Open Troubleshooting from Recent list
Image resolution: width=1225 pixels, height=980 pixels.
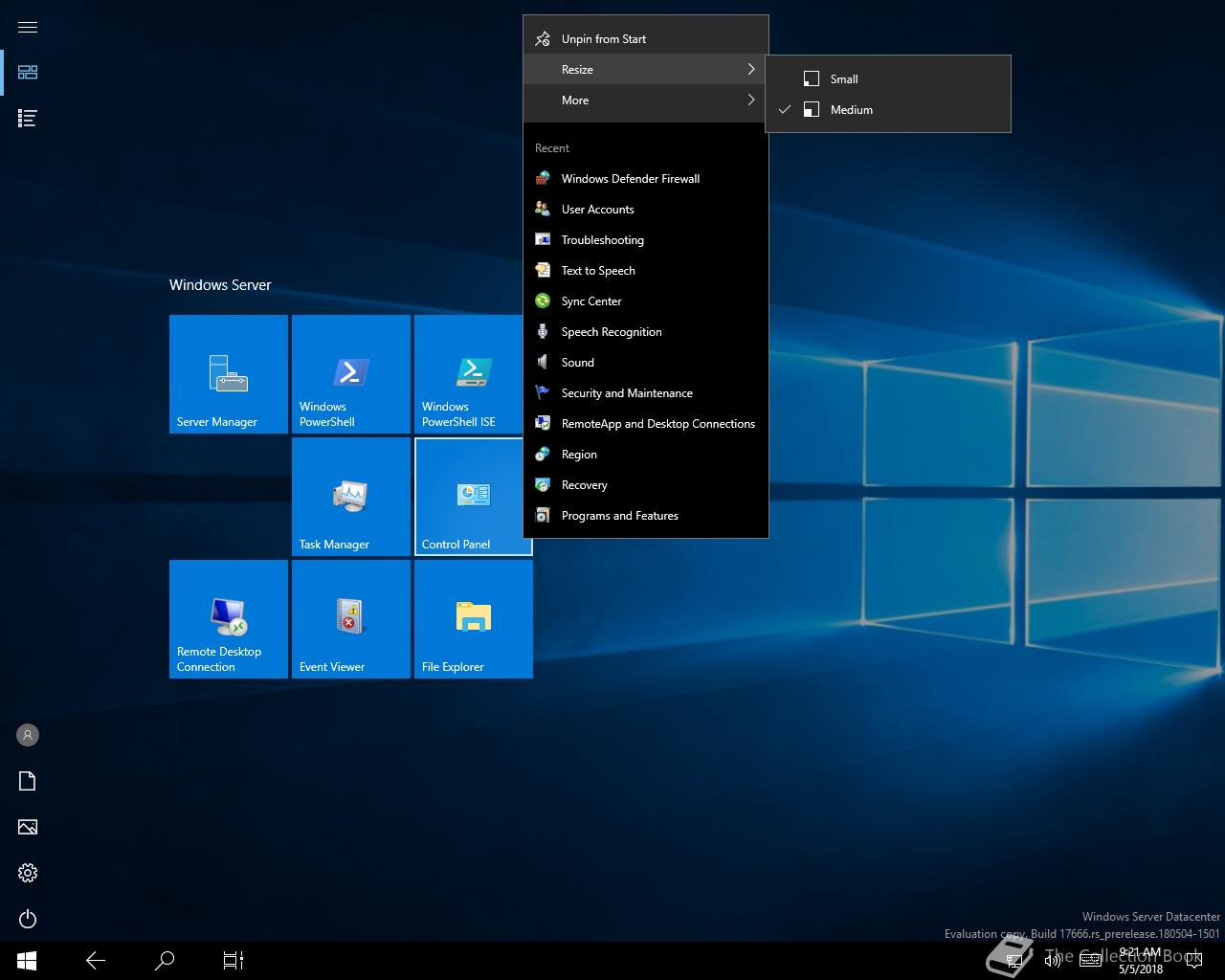[x=646, y=240]
